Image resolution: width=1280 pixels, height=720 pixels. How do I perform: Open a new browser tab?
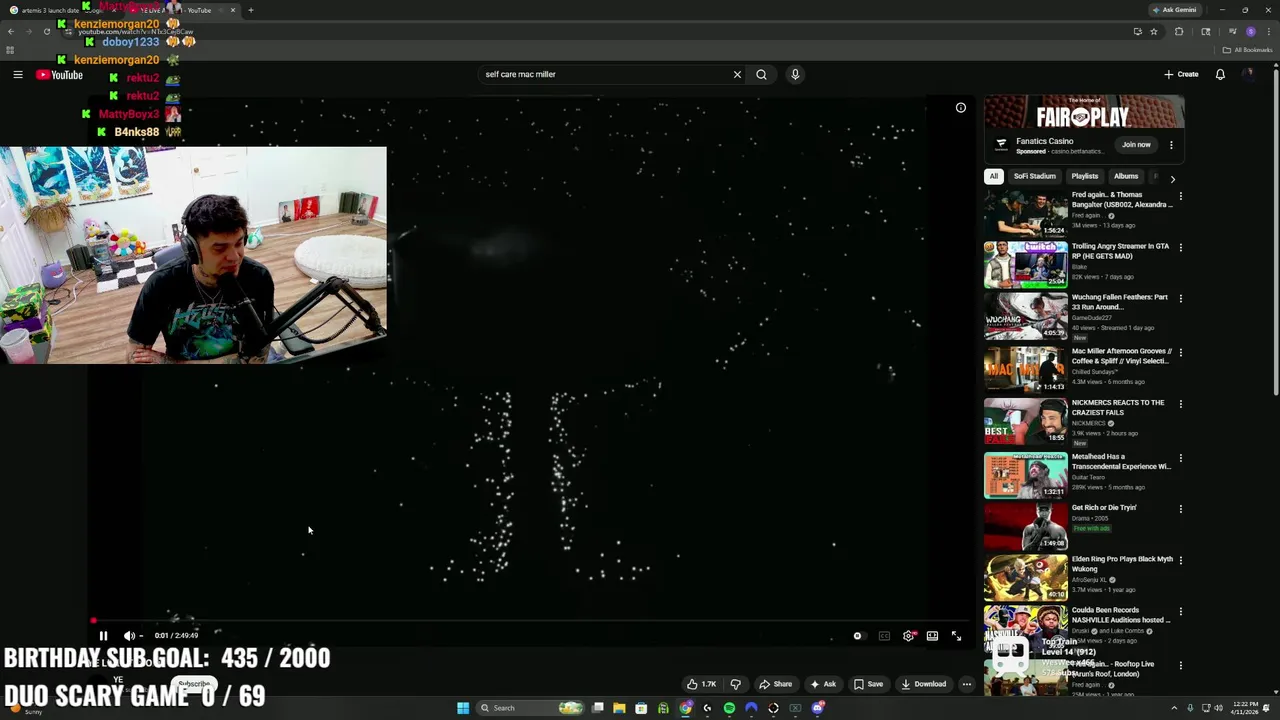coord(250,10)
